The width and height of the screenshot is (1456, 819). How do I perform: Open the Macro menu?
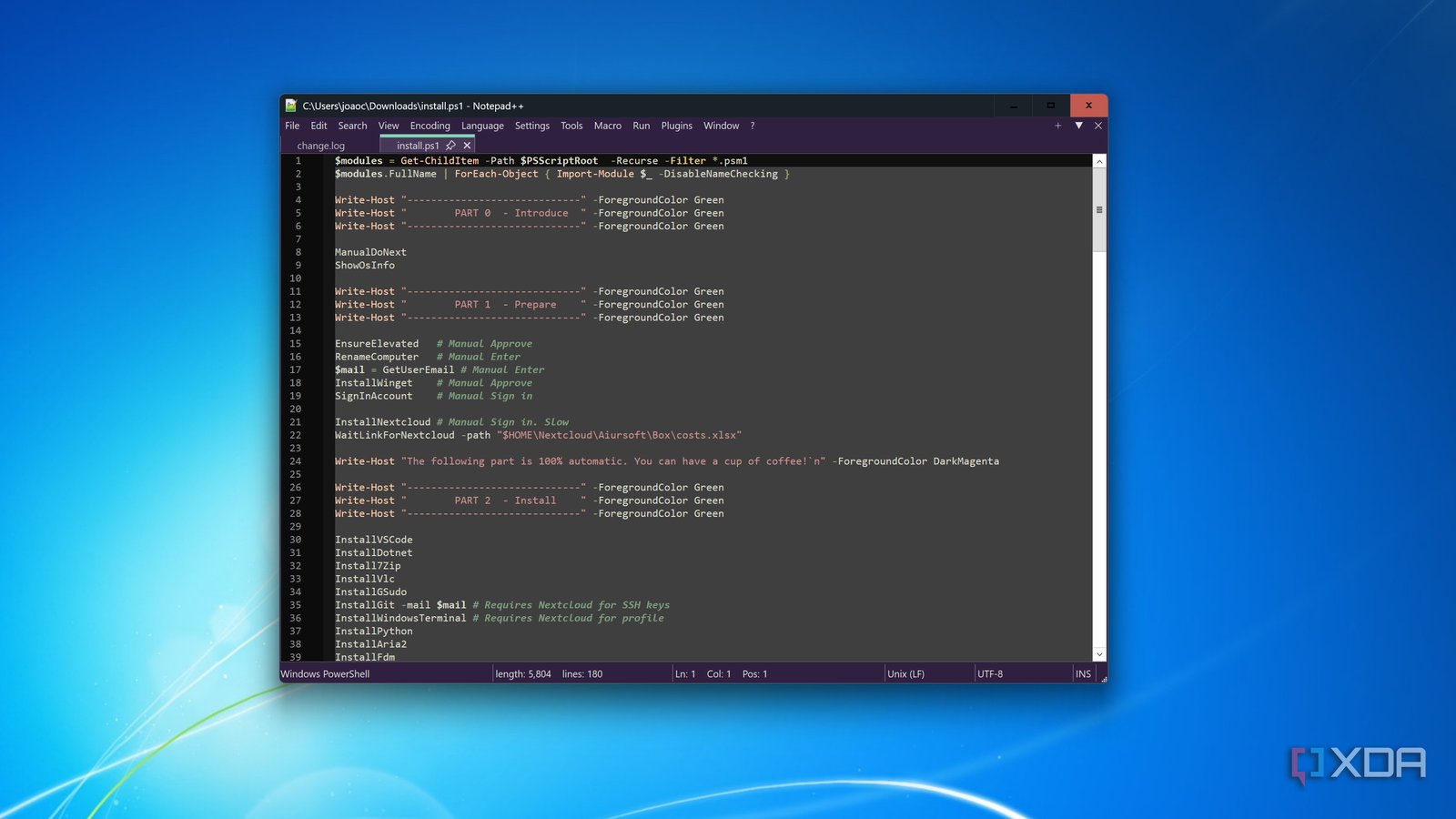[x=607, y=126]
